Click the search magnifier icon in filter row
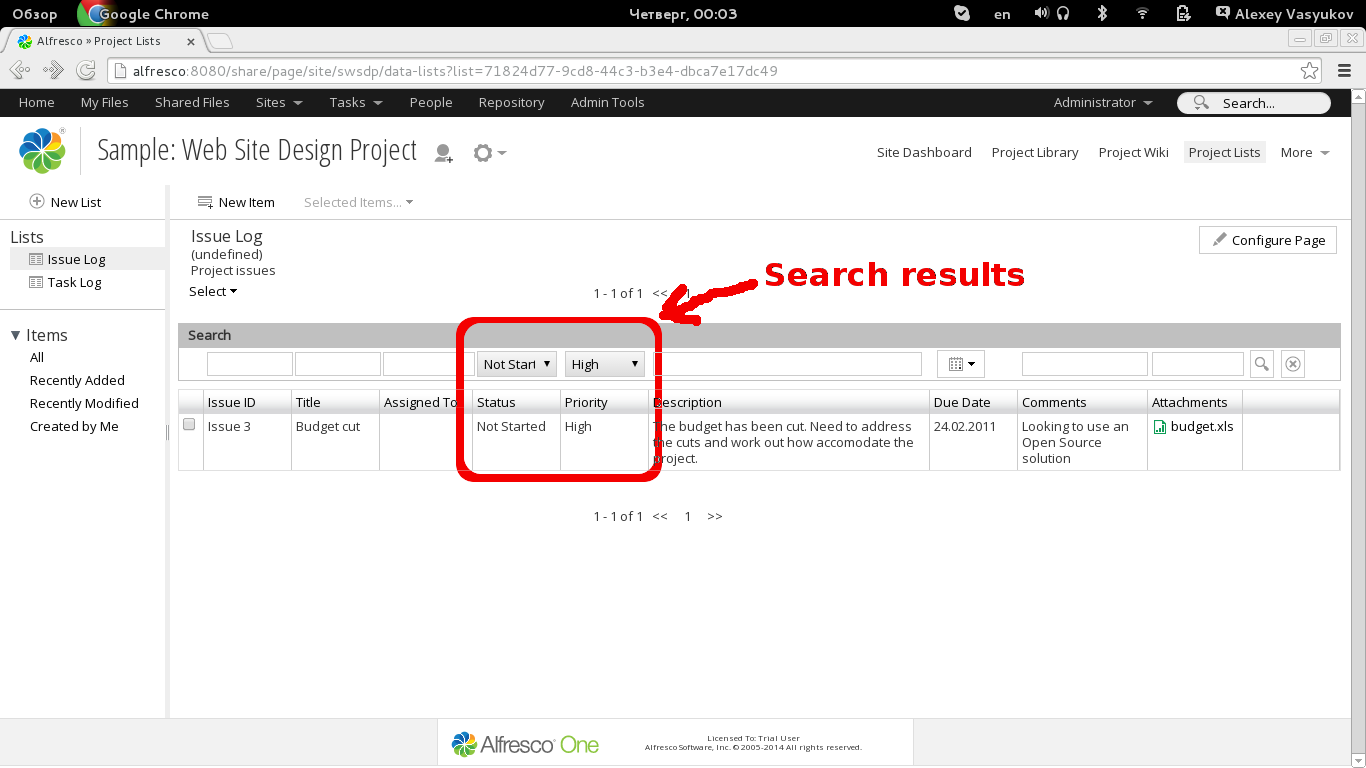 pyautogui.click(x=1262, y=364)
